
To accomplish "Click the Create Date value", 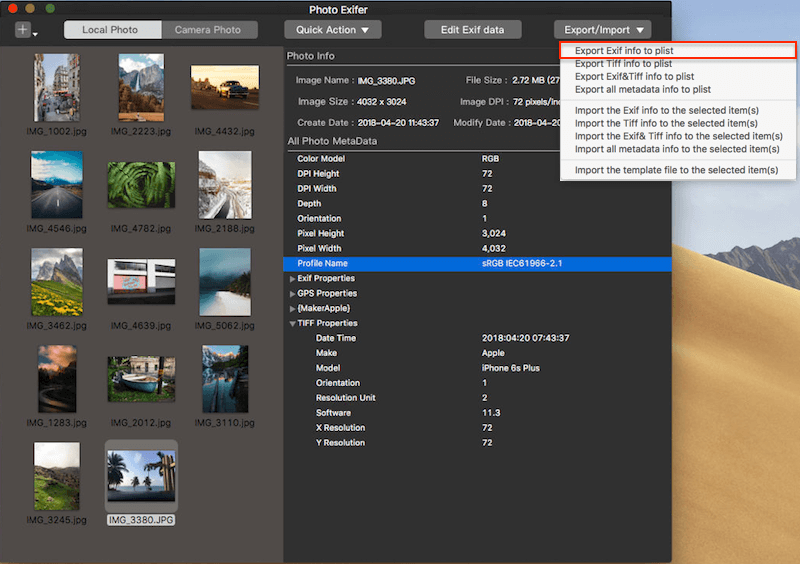I will tap(398, 122).
